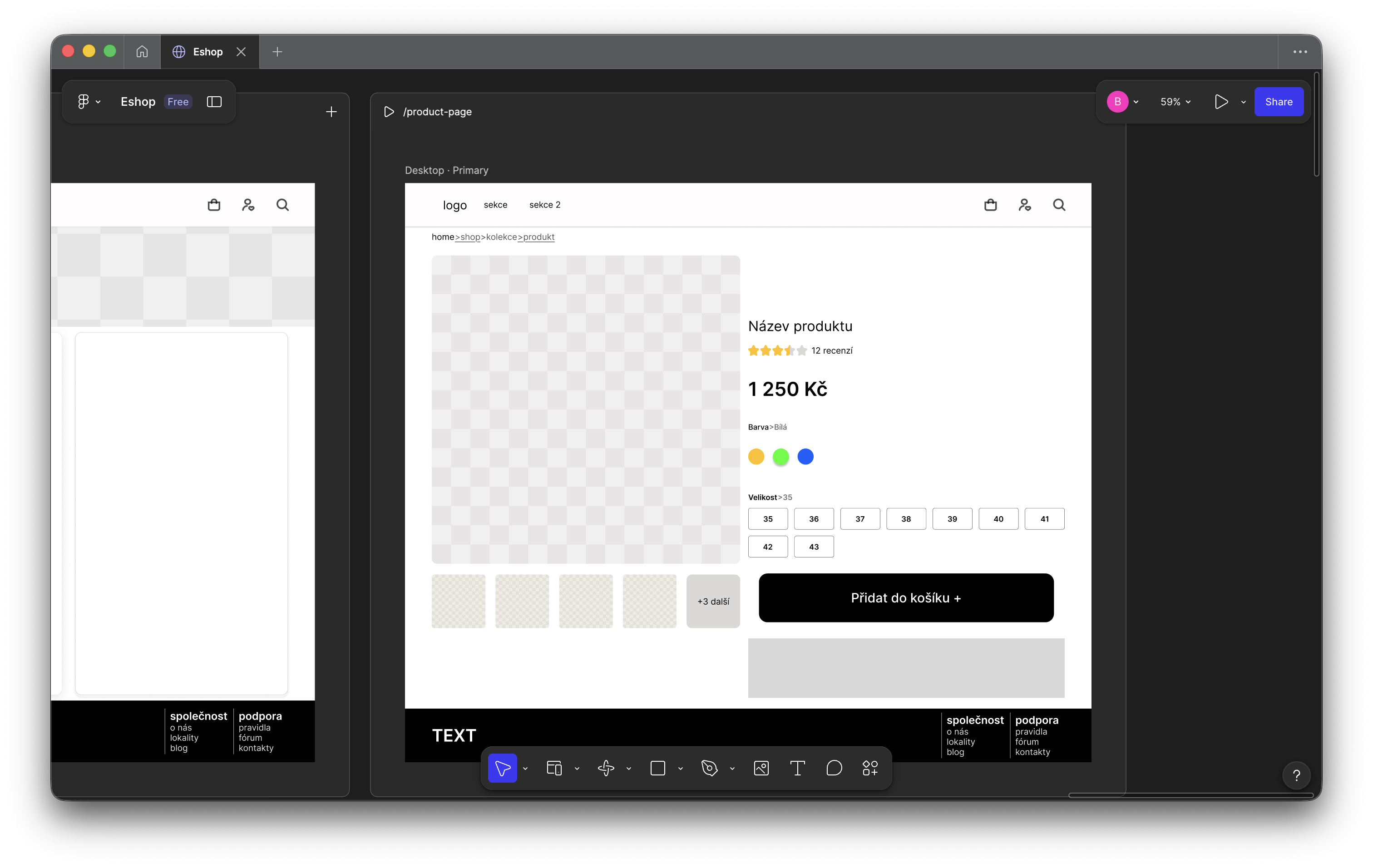Image resolution: width=1373 pixels, height=868 pixels.
Task: Click the help question mark button
Action: [x=1297, y=775]
